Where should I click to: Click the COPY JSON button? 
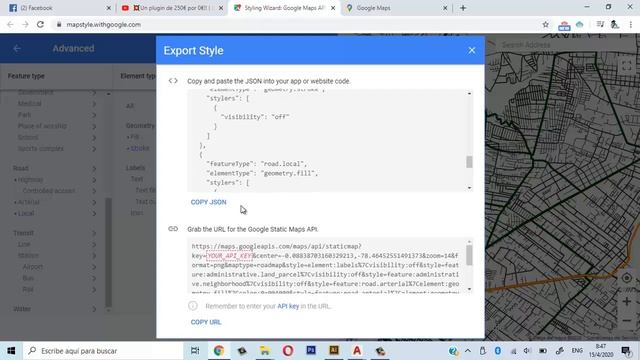coord(208,202)
